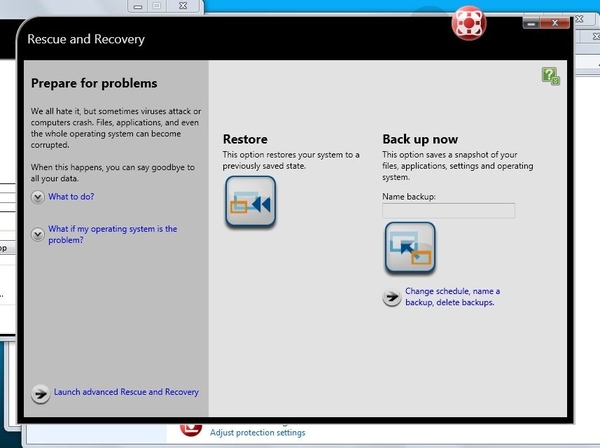This screenshot has height=448, width=600.
Task: Minimize the background window at top left
Action: 138,6
